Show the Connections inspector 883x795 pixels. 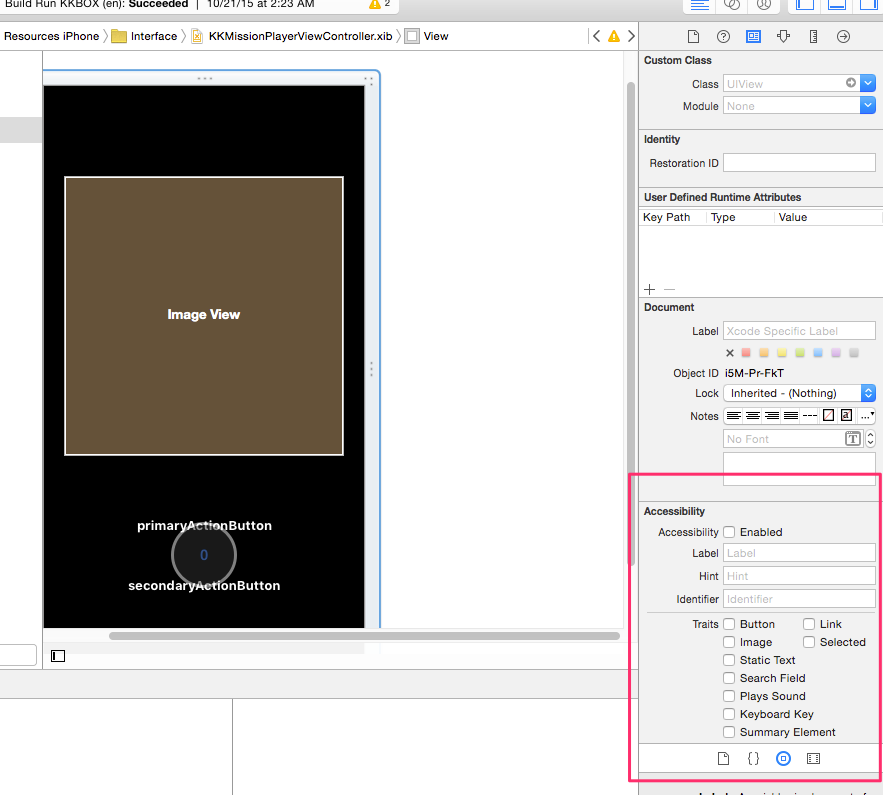coord(843,36)
